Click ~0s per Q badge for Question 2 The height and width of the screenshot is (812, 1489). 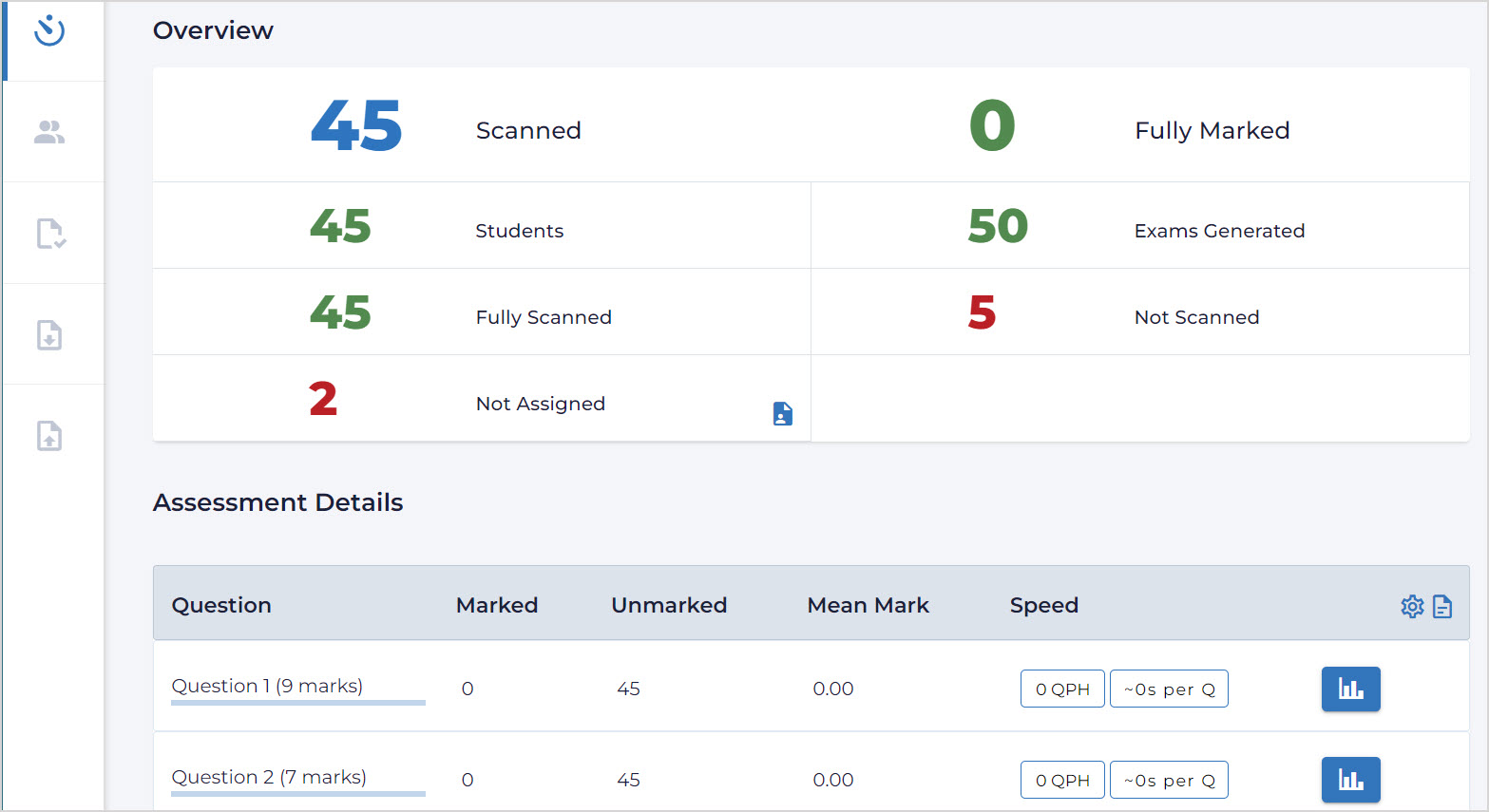point(1169,781)
